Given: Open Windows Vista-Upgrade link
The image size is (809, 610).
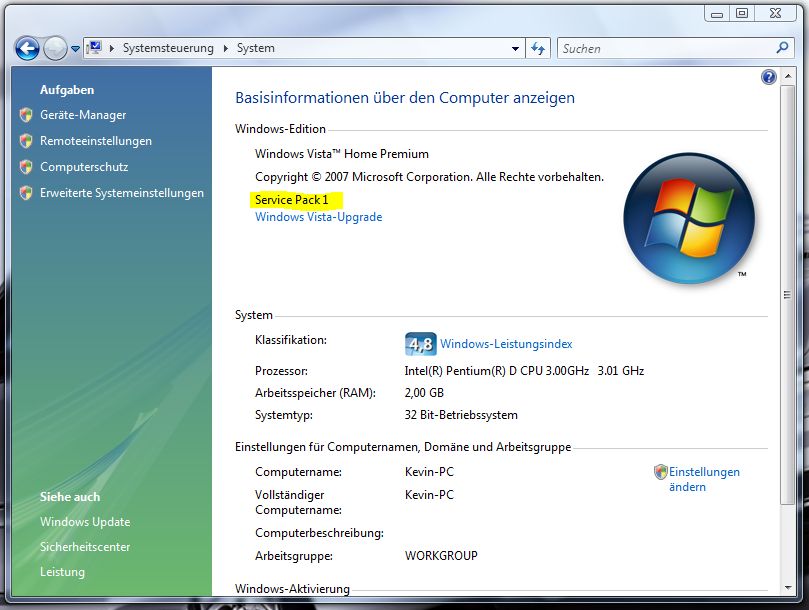Looking at the screenshot, I should point(318,217).
